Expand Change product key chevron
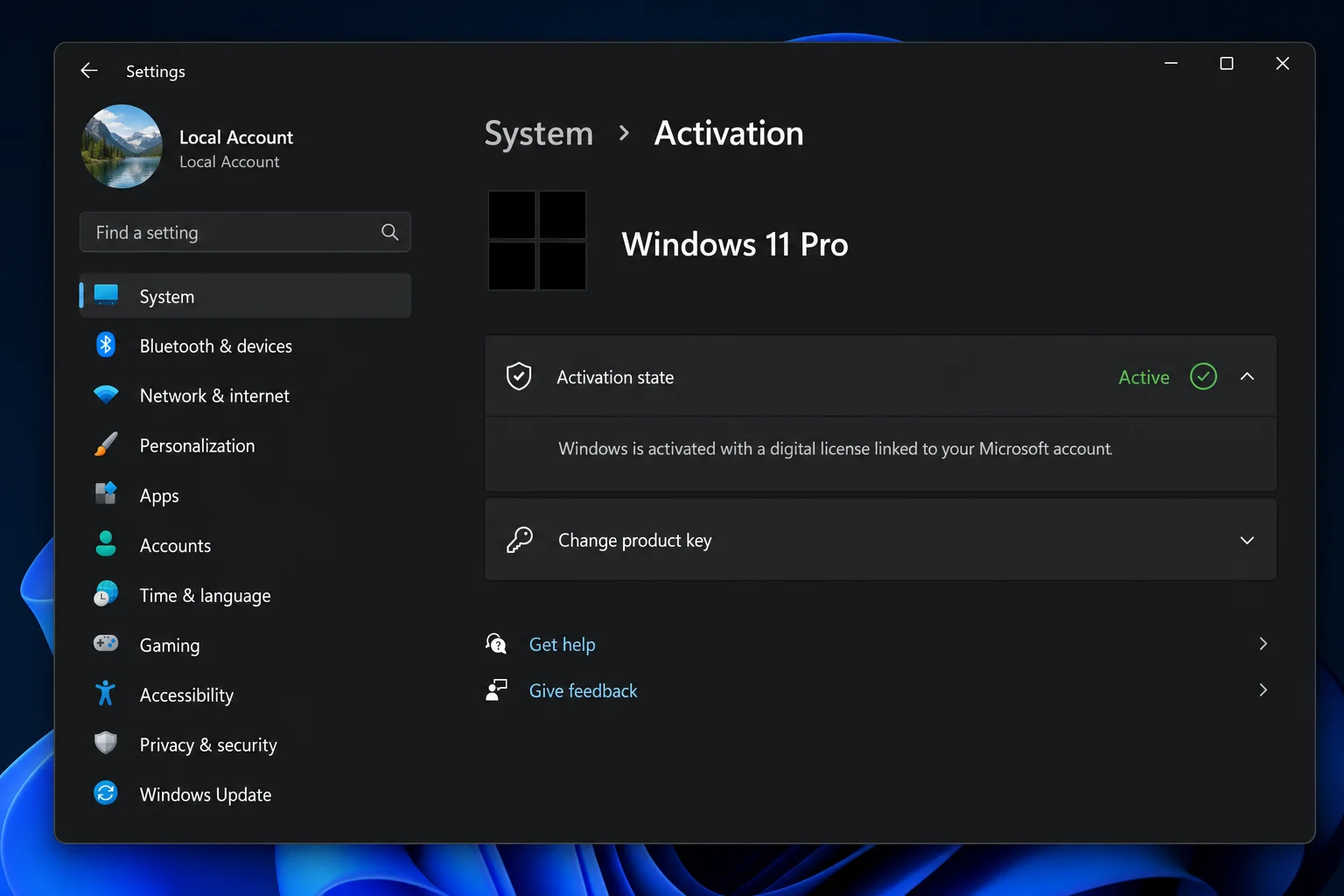 pos(1248,540)
